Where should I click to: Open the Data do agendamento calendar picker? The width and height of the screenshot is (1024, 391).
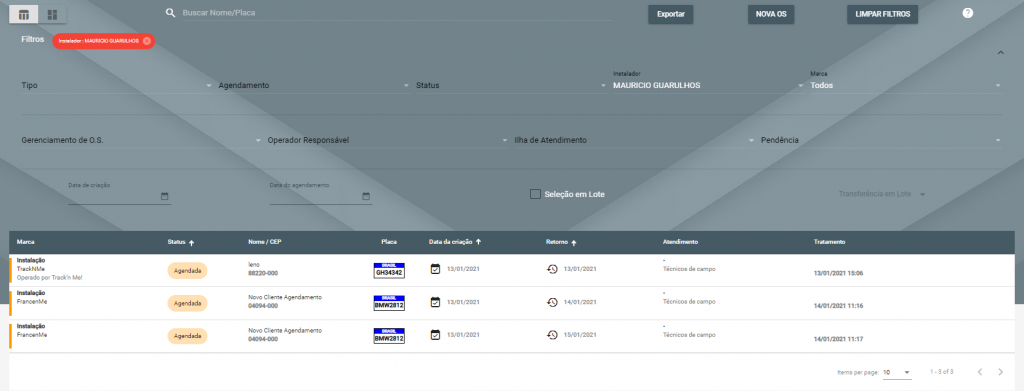coord(366,196)
